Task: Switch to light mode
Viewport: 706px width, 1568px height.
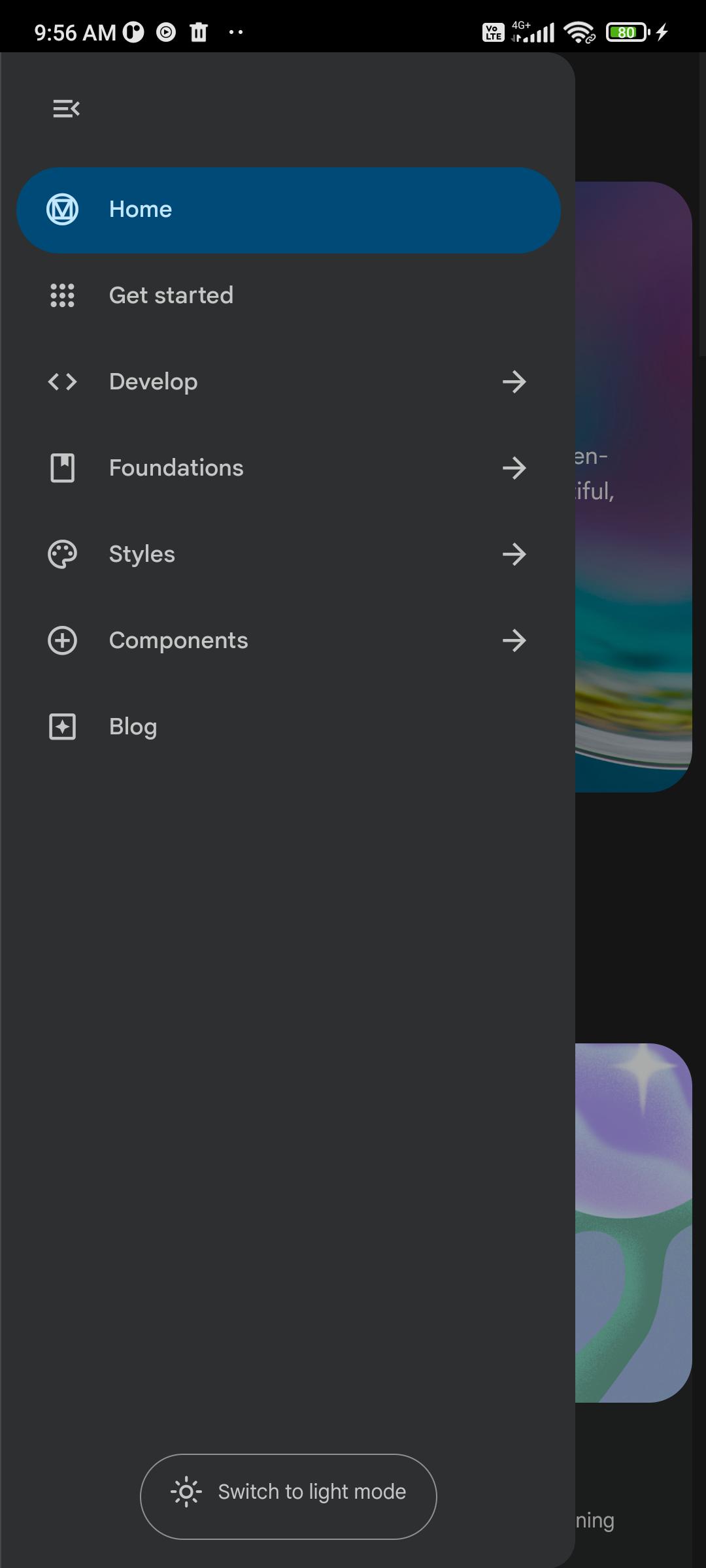Action: [288, 1492]
